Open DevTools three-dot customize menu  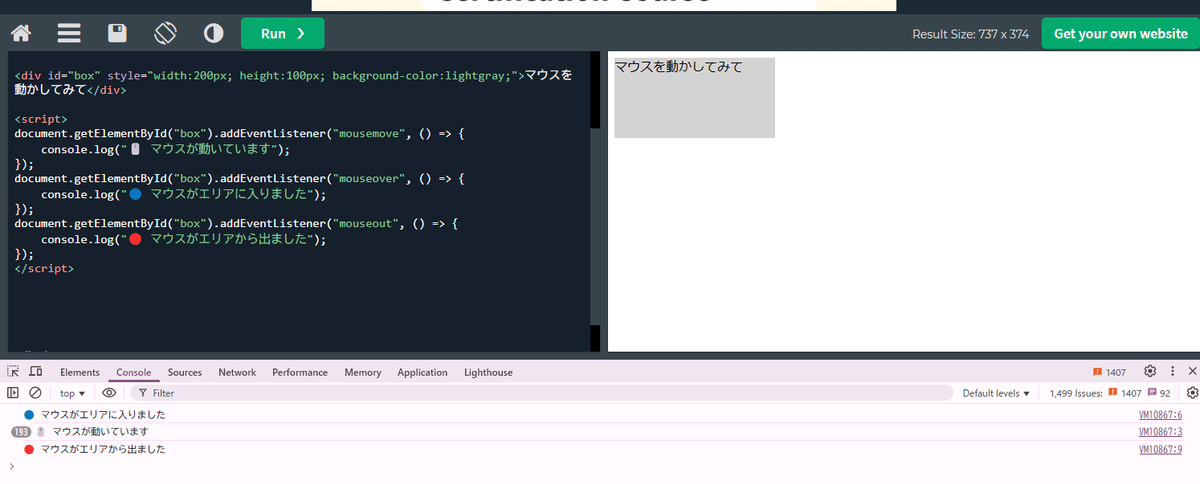point(1171,371)
